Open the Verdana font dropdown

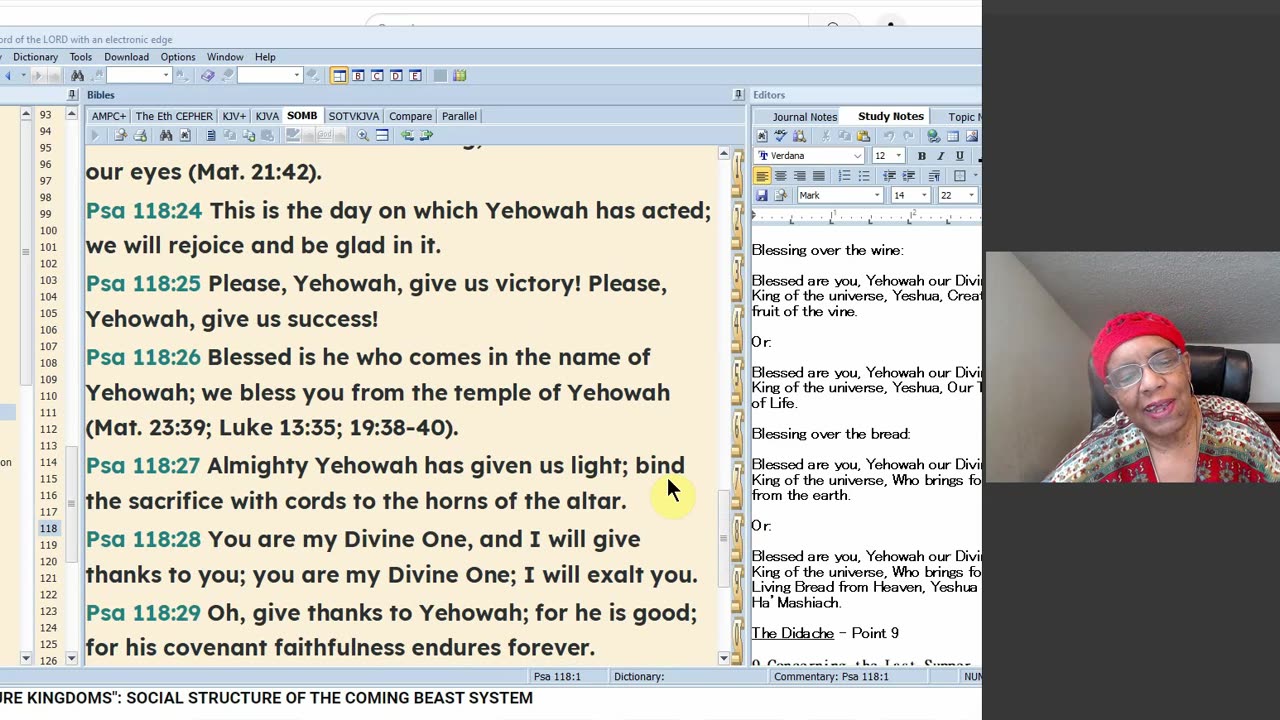click(x=857, y=156)
